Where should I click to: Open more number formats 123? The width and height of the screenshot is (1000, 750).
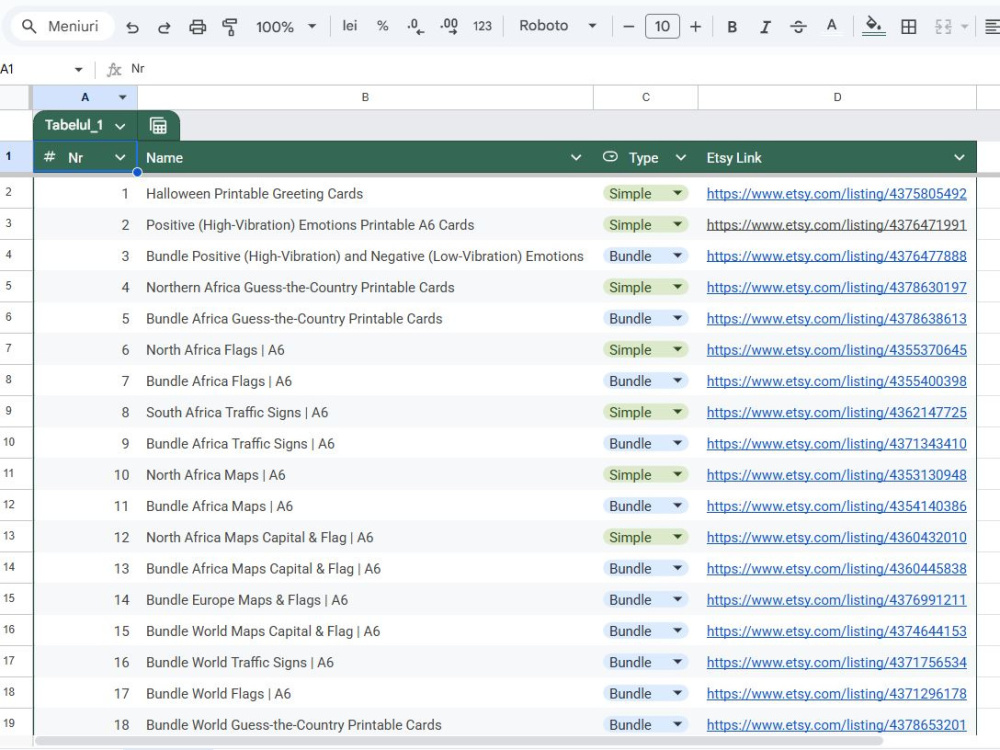click(482, 26)
